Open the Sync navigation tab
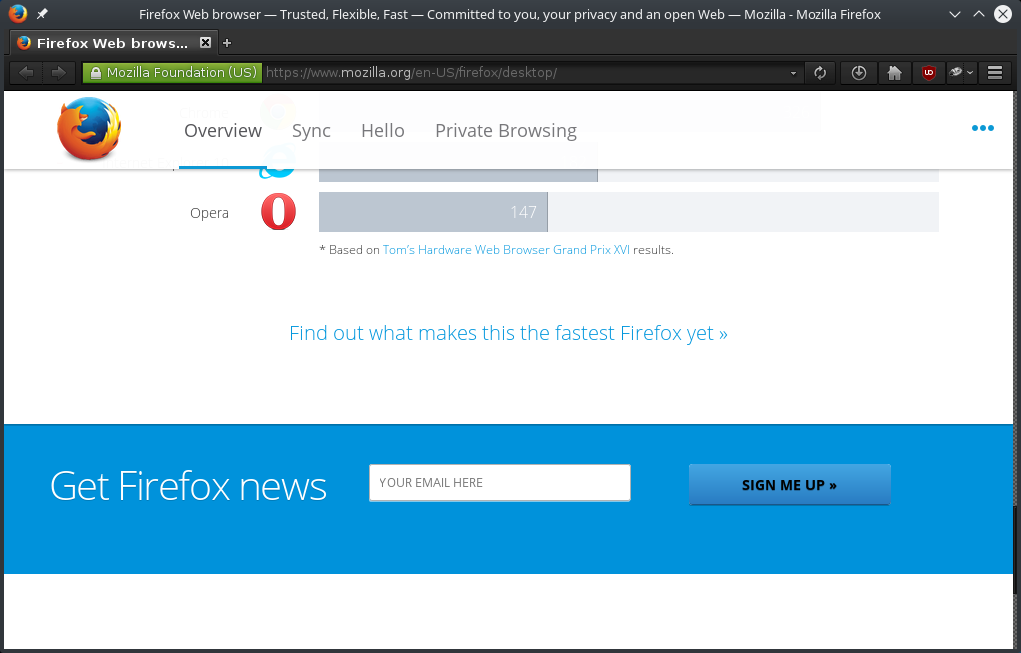The width and height of the screenshot is (1021, 653). coord(311,131)
